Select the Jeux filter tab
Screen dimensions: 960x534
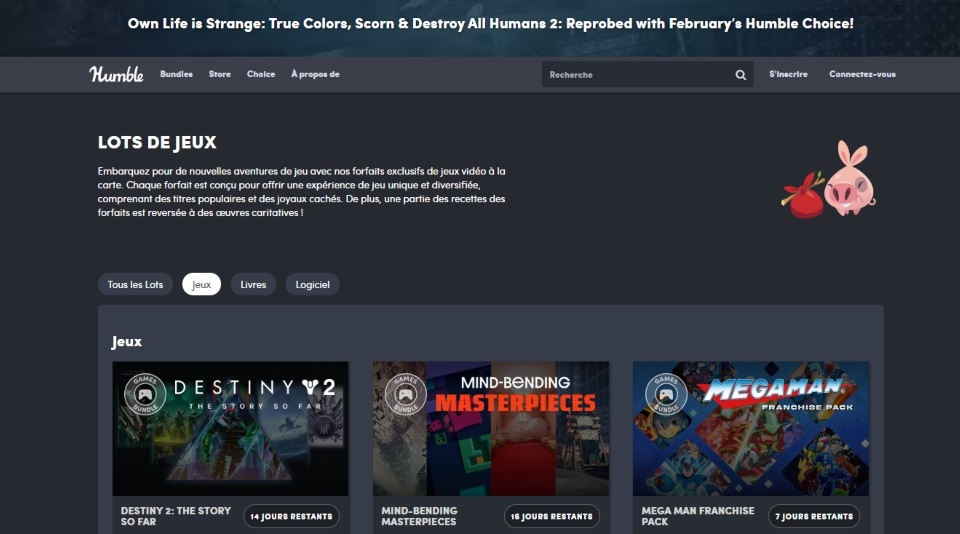point(201,284)
